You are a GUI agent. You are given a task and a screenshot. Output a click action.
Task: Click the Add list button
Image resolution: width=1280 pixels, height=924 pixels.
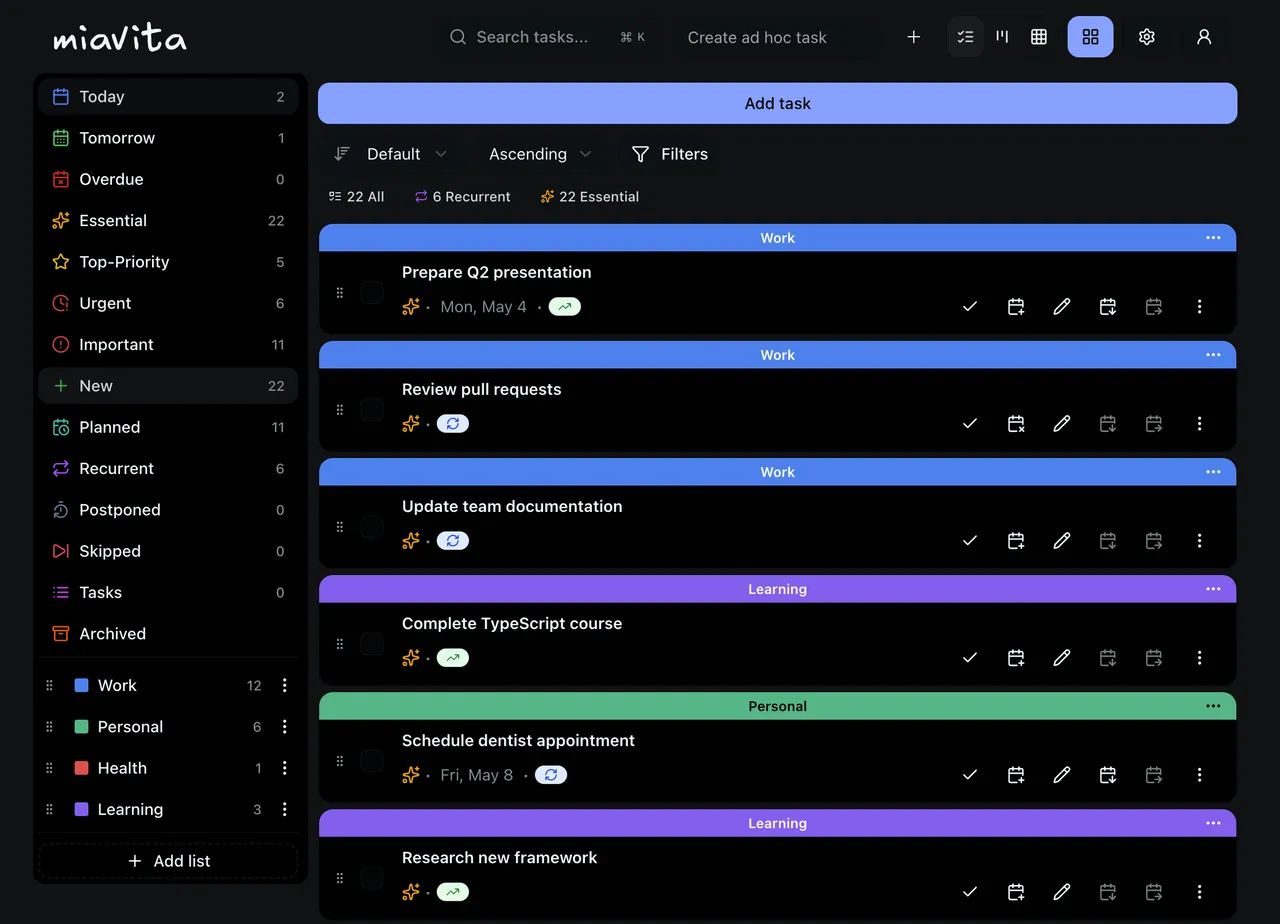[x=168, y=861]
